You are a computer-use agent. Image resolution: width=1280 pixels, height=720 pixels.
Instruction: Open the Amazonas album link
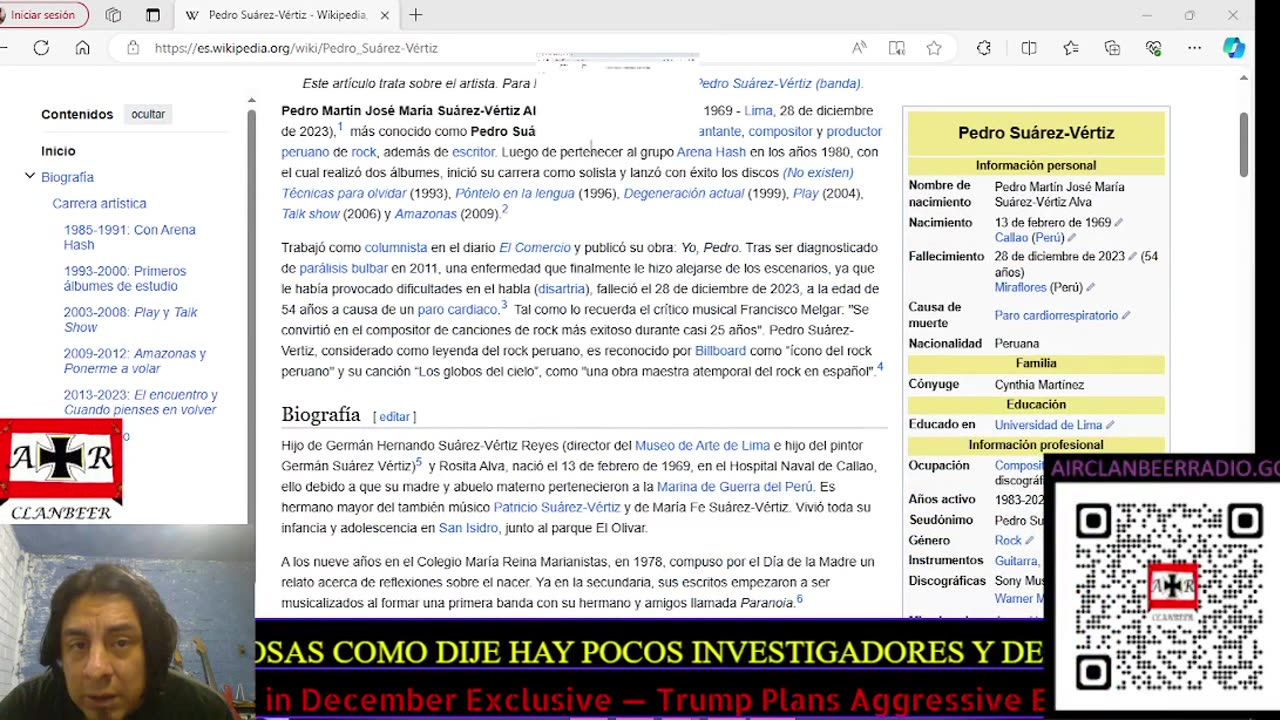426,214
